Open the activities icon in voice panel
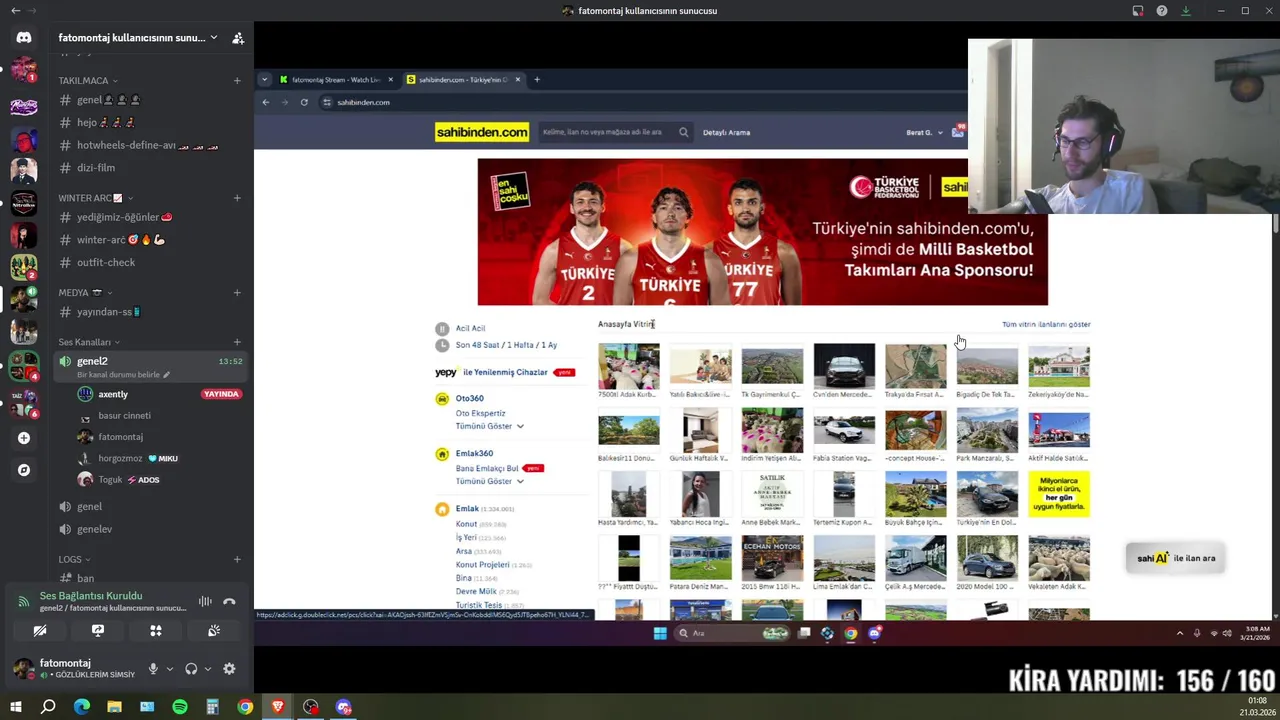Image resolution: width=1280 pixels, height=720 pixels. pyautogui.click(x=156, y=631)
